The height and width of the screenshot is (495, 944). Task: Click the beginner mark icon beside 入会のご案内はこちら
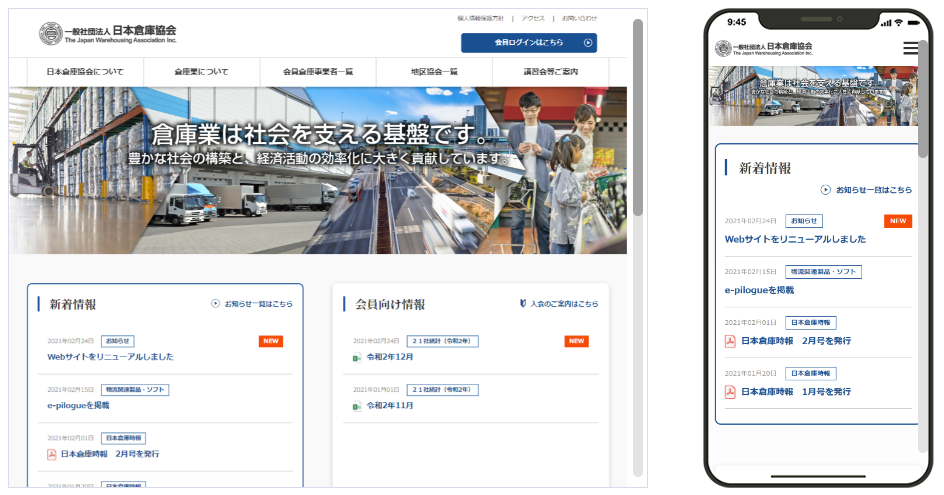point(523,304)
